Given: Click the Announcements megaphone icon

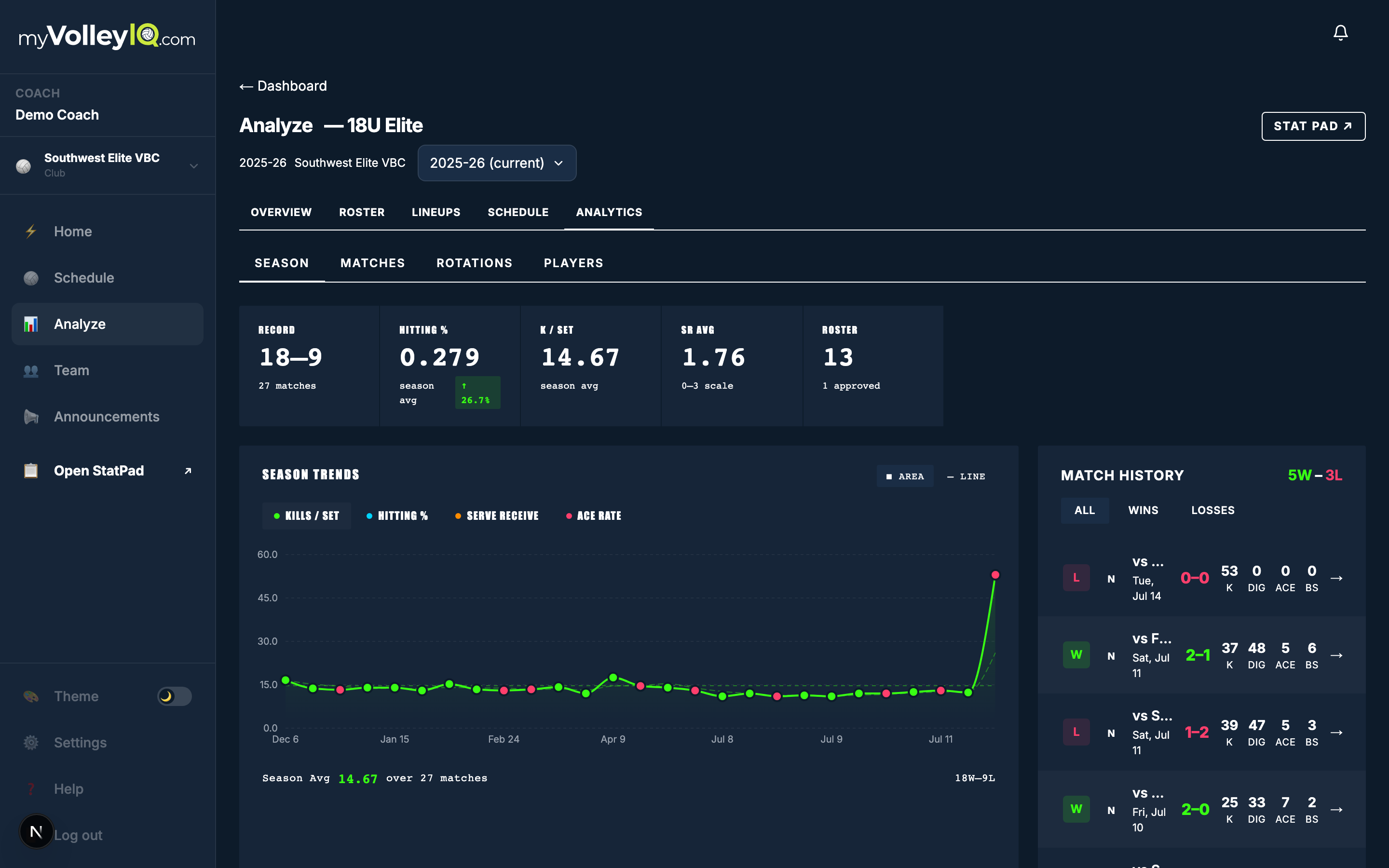Looking at the screenshot, I should pyautogui.click(x=31, y=417).
